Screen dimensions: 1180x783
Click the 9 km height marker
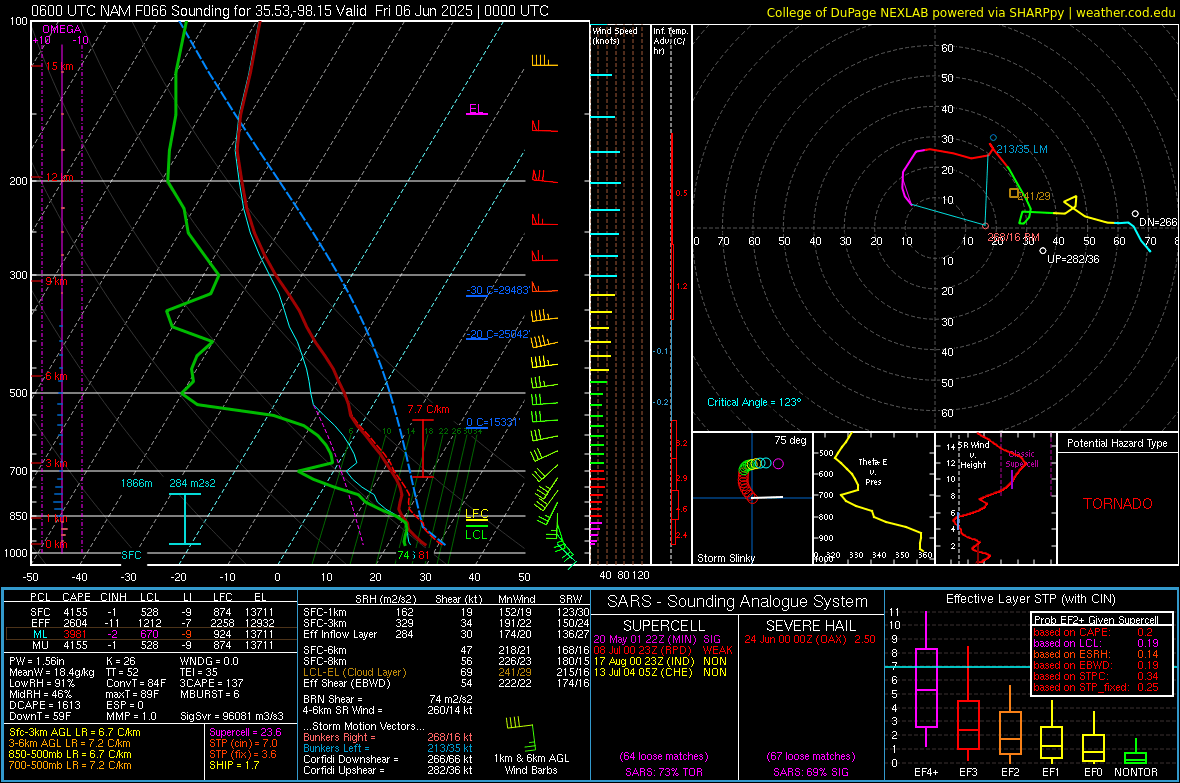pyautogui.click(x=56, y=281)
